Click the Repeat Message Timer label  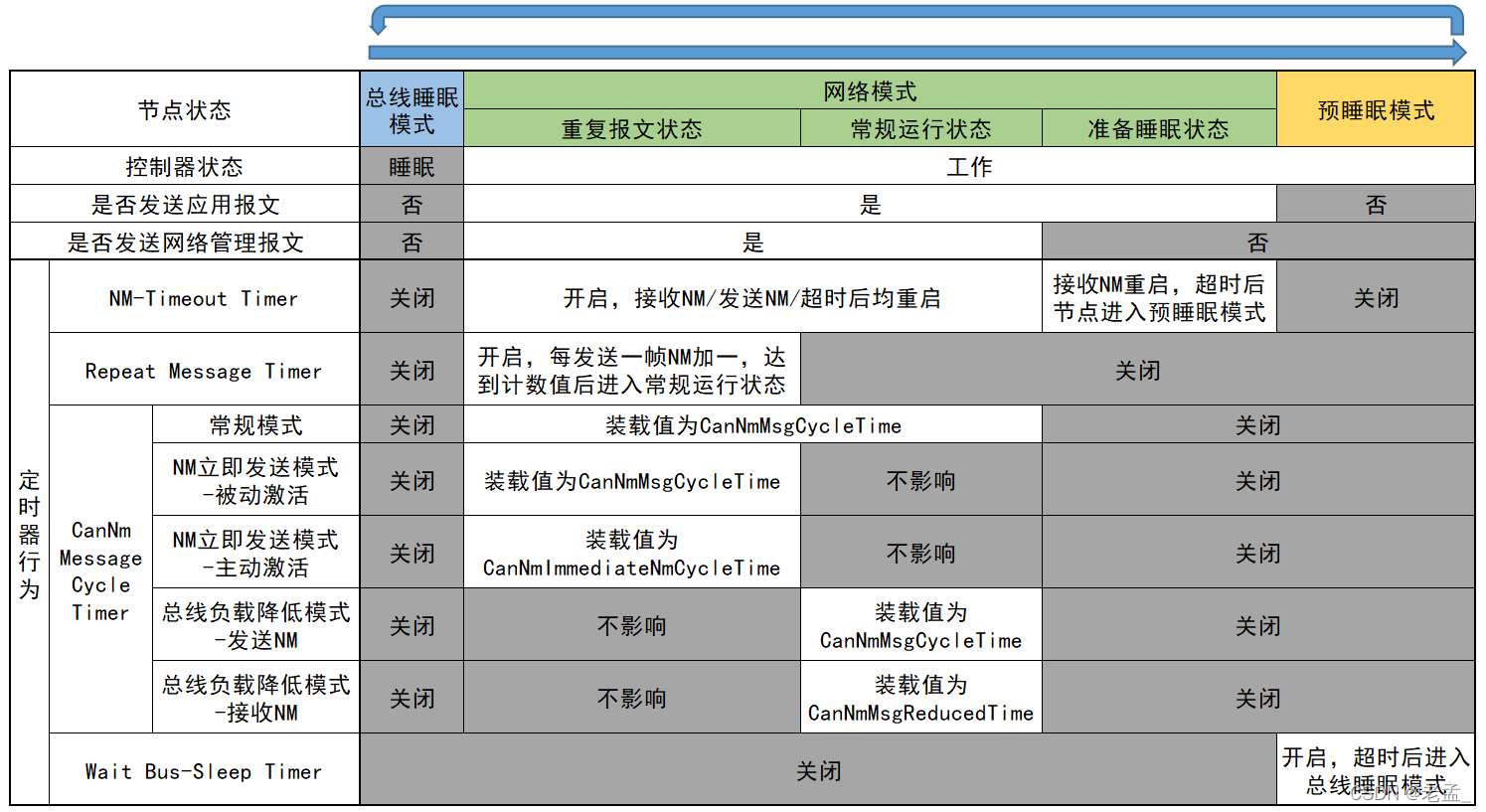(203, 370)
